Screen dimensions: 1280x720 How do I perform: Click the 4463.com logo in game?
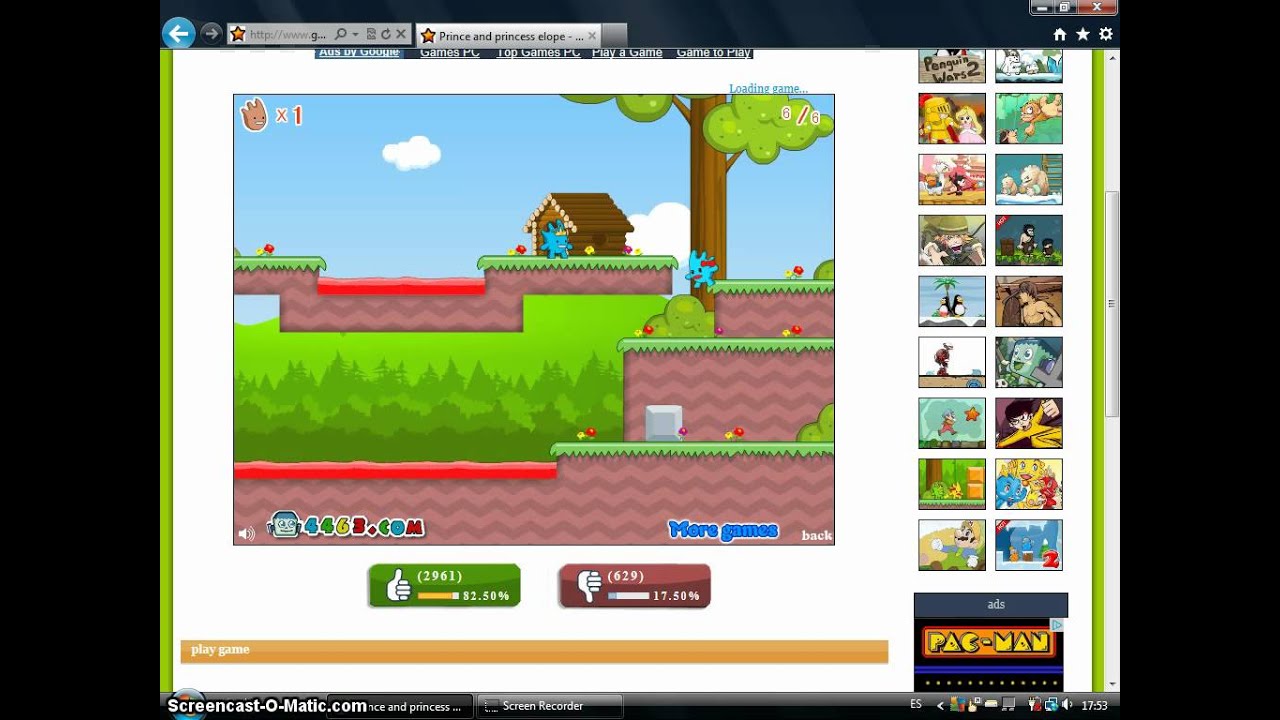tap(347, 525)
